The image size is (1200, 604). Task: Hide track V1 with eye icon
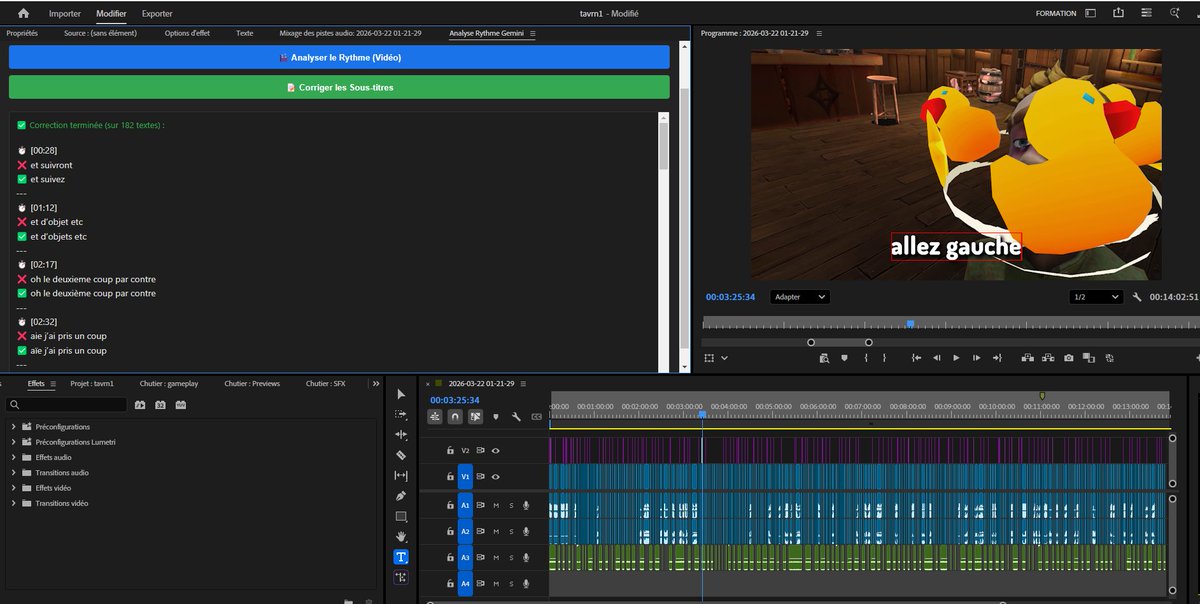495,477
